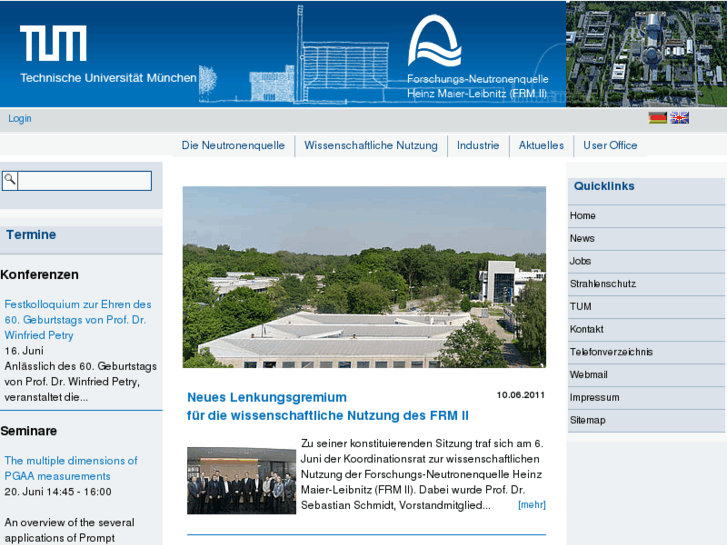Open the Telefonverzeichnis quicklink
This screenshot has height=545, width=727.
646,352
